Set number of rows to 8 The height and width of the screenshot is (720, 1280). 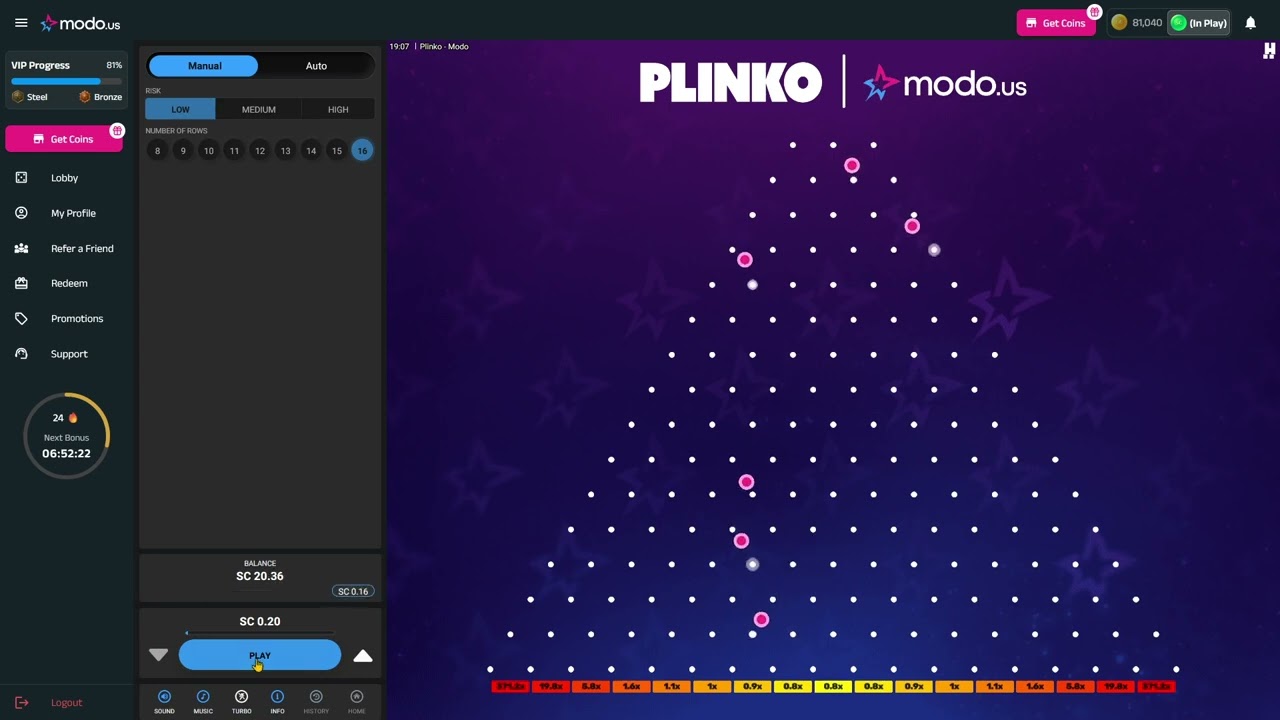(x=157, y=151)
